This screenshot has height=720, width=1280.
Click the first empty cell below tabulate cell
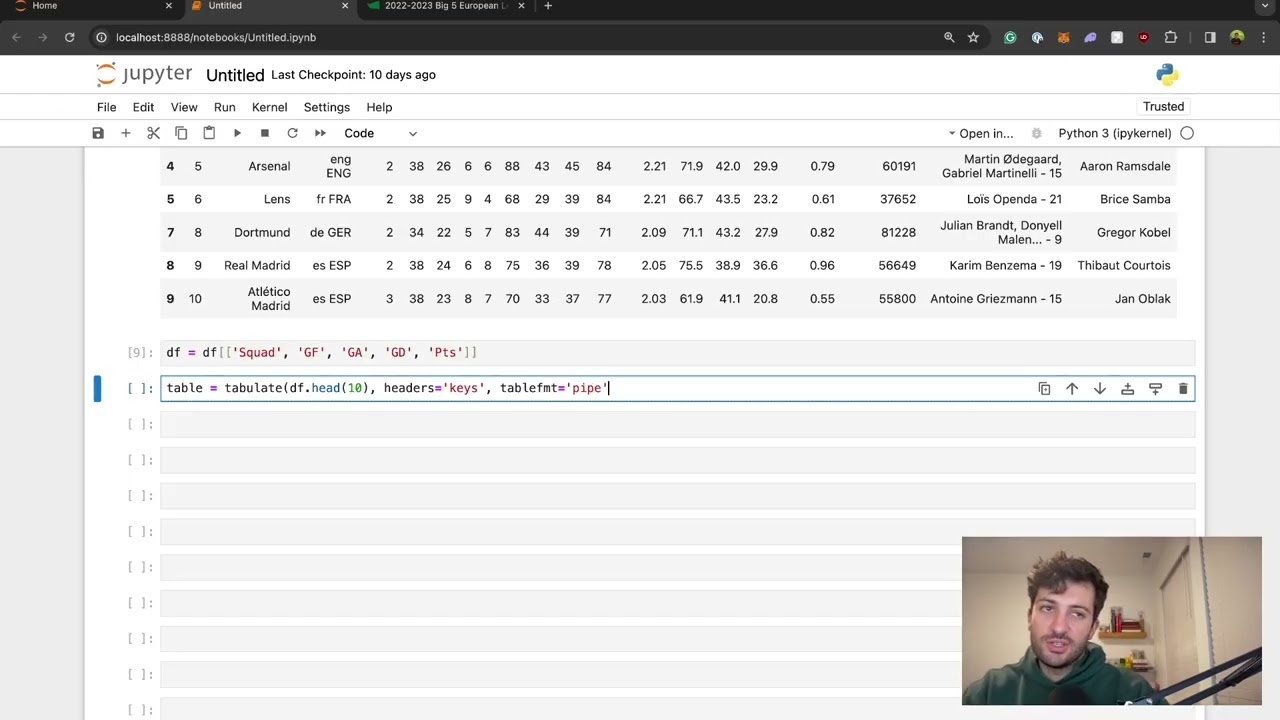click(x=678, y=424)
